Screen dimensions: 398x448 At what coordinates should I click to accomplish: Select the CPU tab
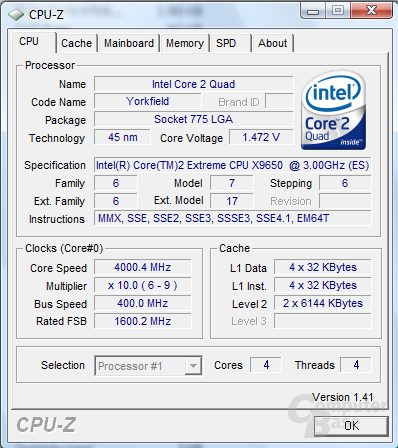(x=33, y=42)
